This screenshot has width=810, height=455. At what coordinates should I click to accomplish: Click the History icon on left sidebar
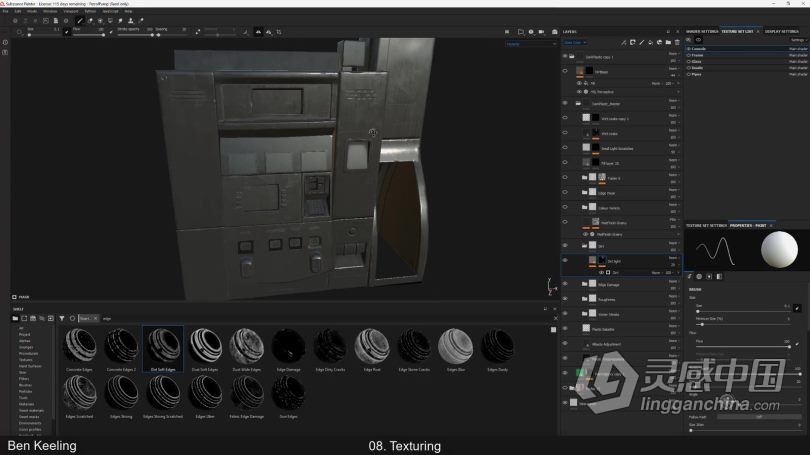[x=5, y=43]
